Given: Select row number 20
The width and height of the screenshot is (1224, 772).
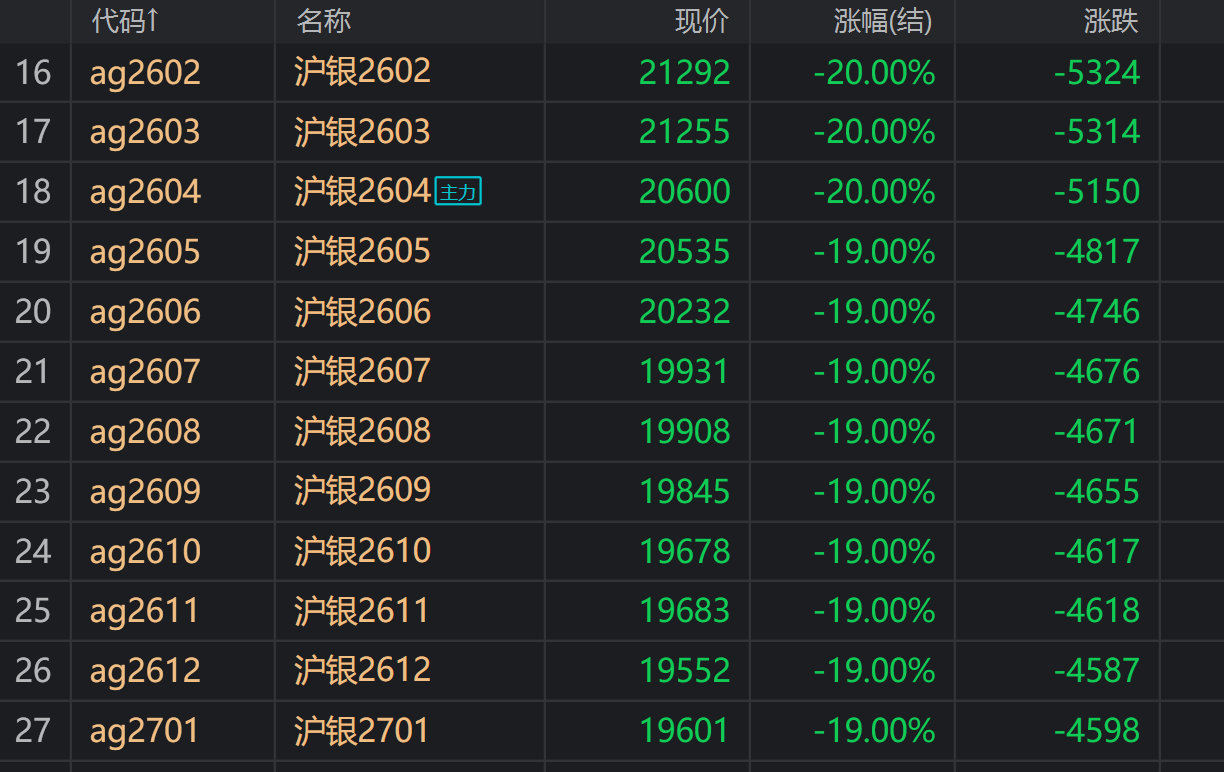Looking at the screenshot, I should [x=33, y=311].
